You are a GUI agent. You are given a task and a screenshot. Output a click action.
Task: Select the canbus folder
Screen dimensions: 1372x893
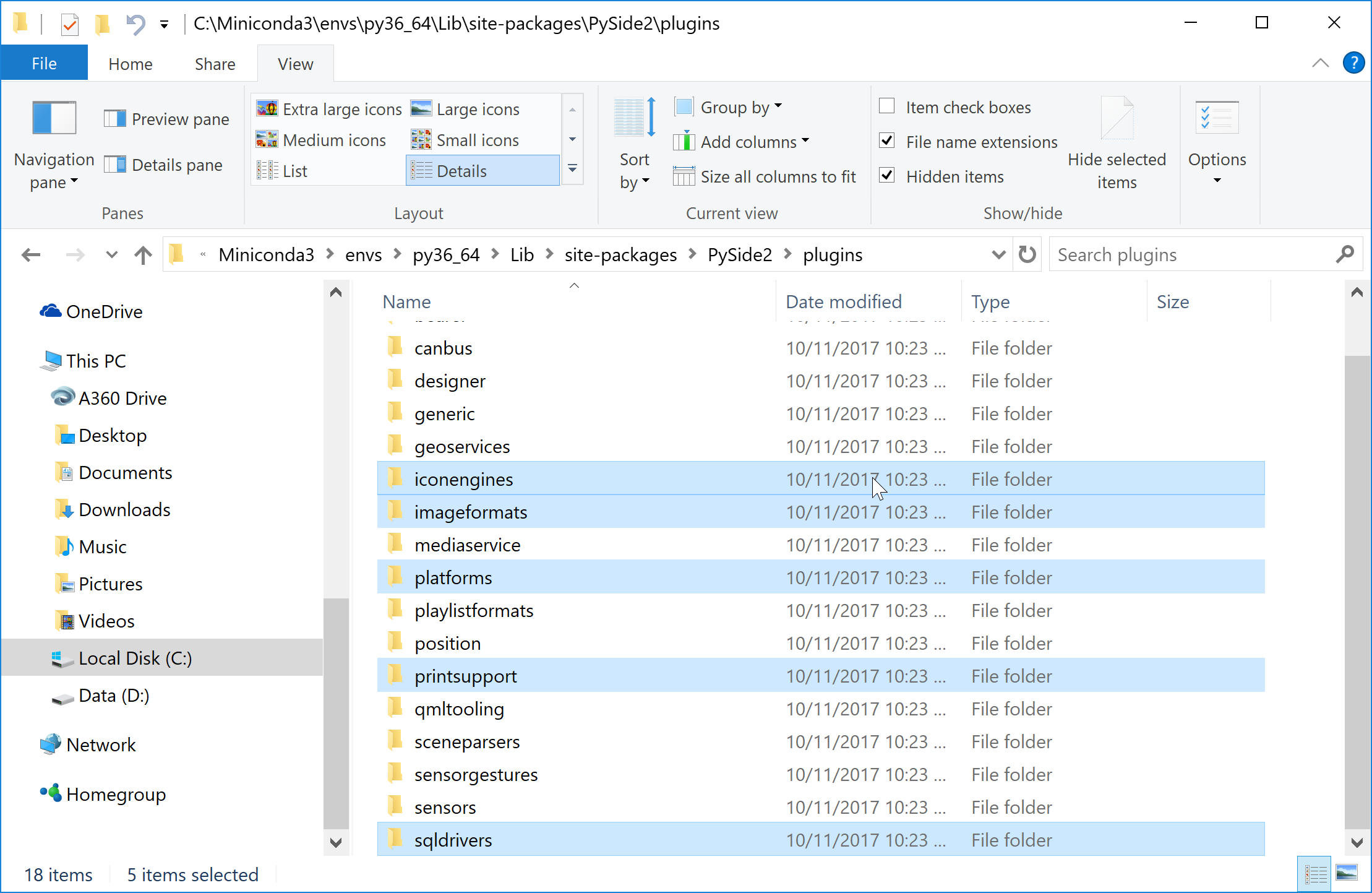[x=821, y=348]
